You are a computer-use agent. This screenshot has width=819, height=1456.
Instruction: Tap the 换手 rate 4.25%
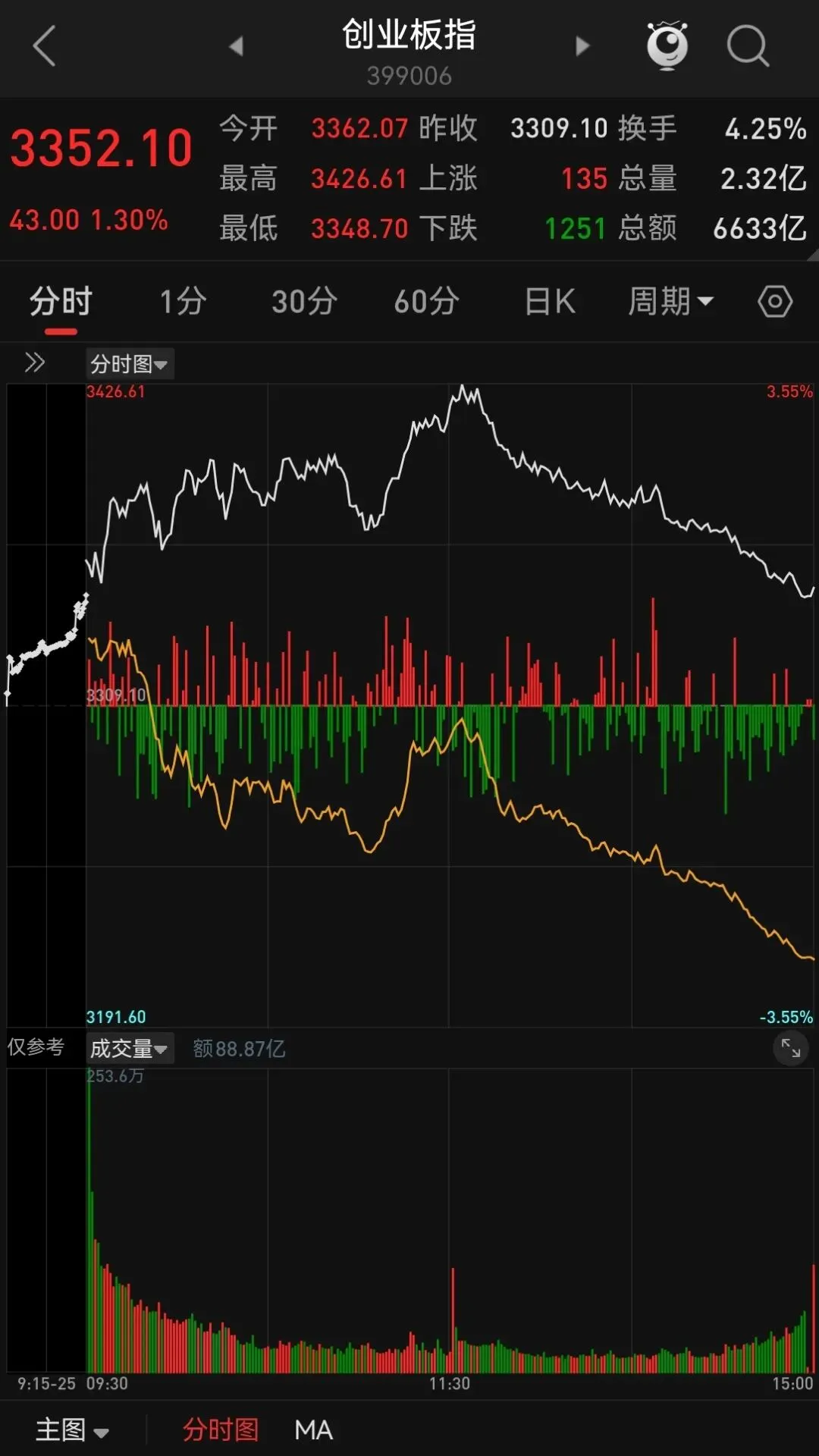tap(765, 129)
